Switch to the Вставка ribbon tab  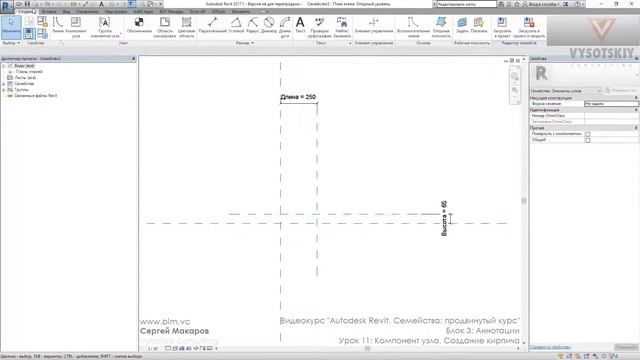(x=49, y=11)
